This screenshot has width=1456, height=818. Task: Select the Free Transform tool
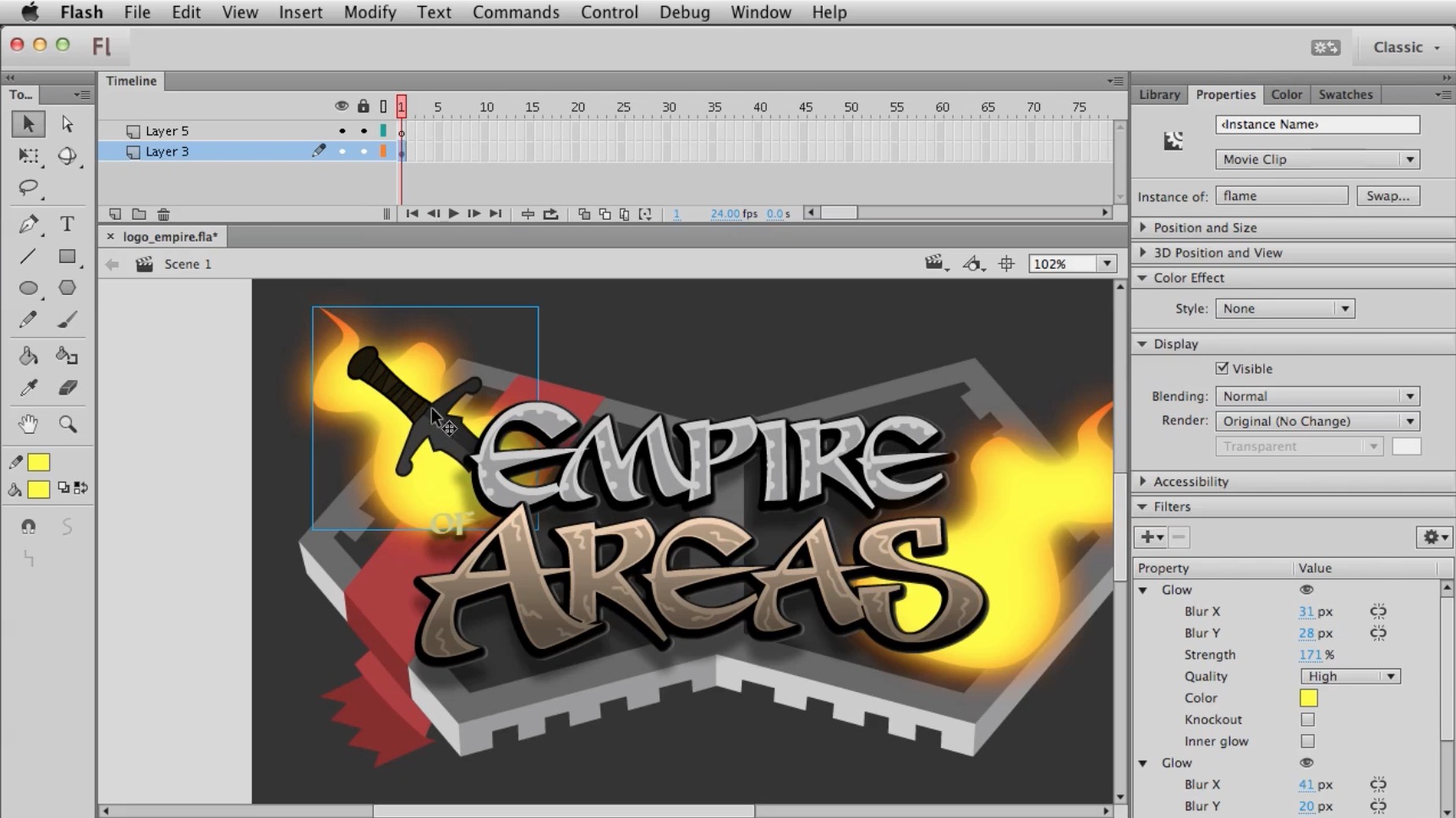tap(28, 156)
